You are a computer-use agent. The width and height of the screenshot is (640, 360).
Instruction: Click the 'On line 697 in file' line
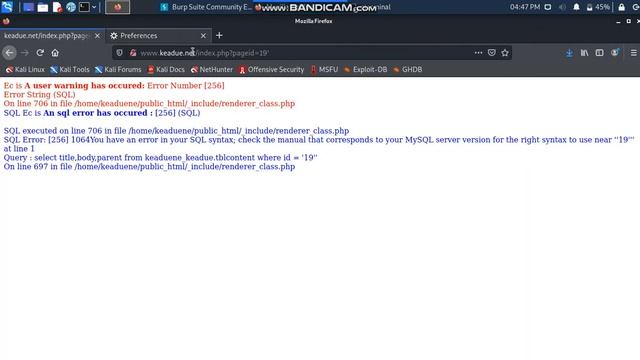pyautogui.click(x=149, y=167)
